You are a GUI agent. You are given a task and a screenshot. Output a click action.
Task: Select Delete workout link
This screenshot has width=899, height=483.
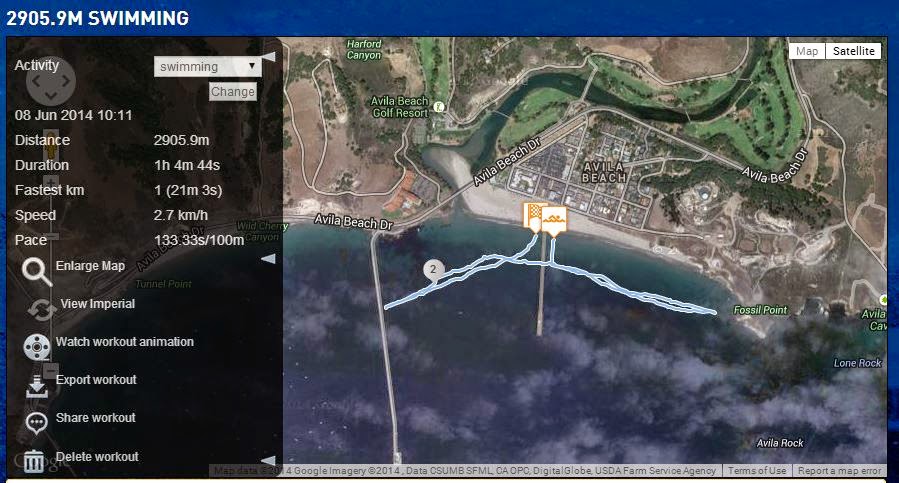(x=97, y=457)
